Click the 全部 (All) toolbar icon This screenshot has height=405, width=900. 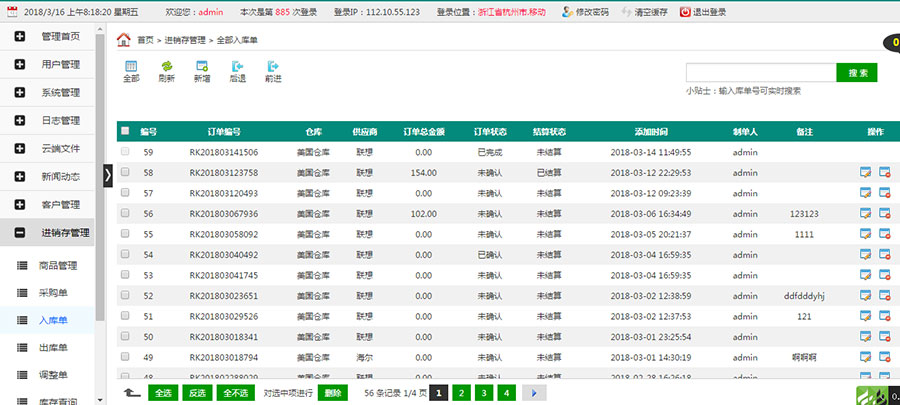(x=131, y=70)
